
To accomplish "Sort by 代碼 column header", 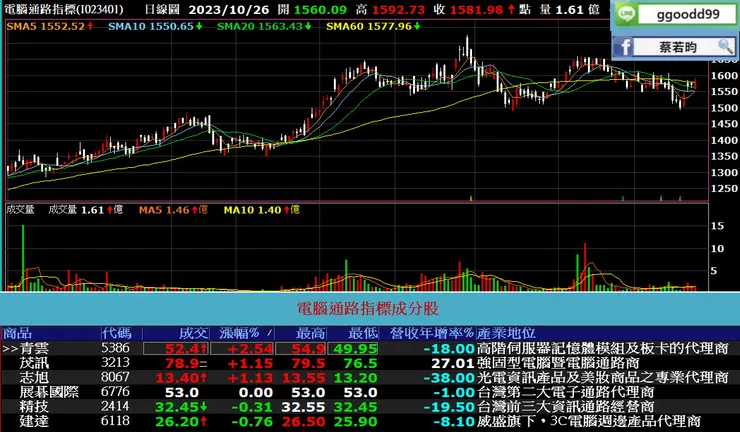I will 116,333.
